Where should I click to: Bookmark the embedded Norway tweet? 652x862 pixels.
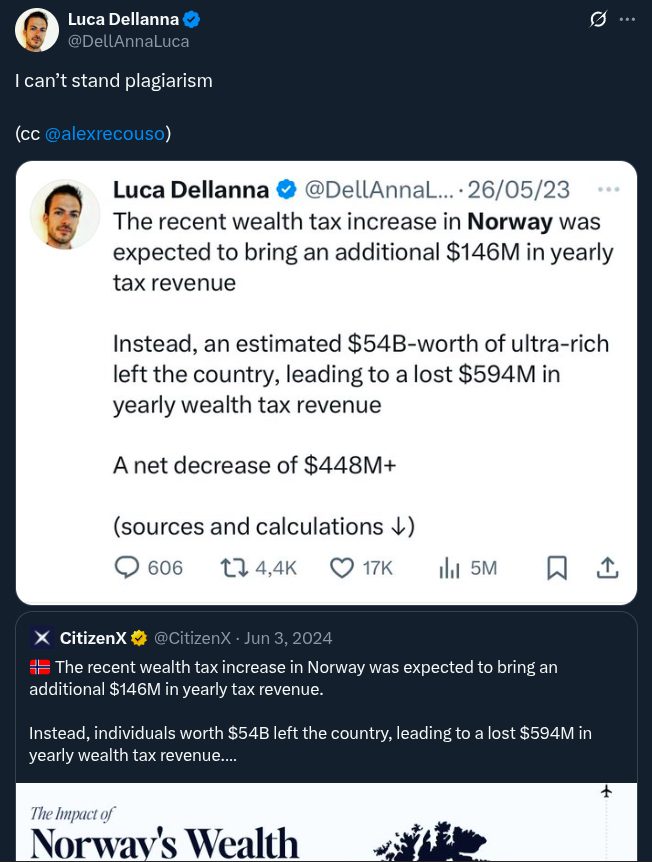coord(557,567)
